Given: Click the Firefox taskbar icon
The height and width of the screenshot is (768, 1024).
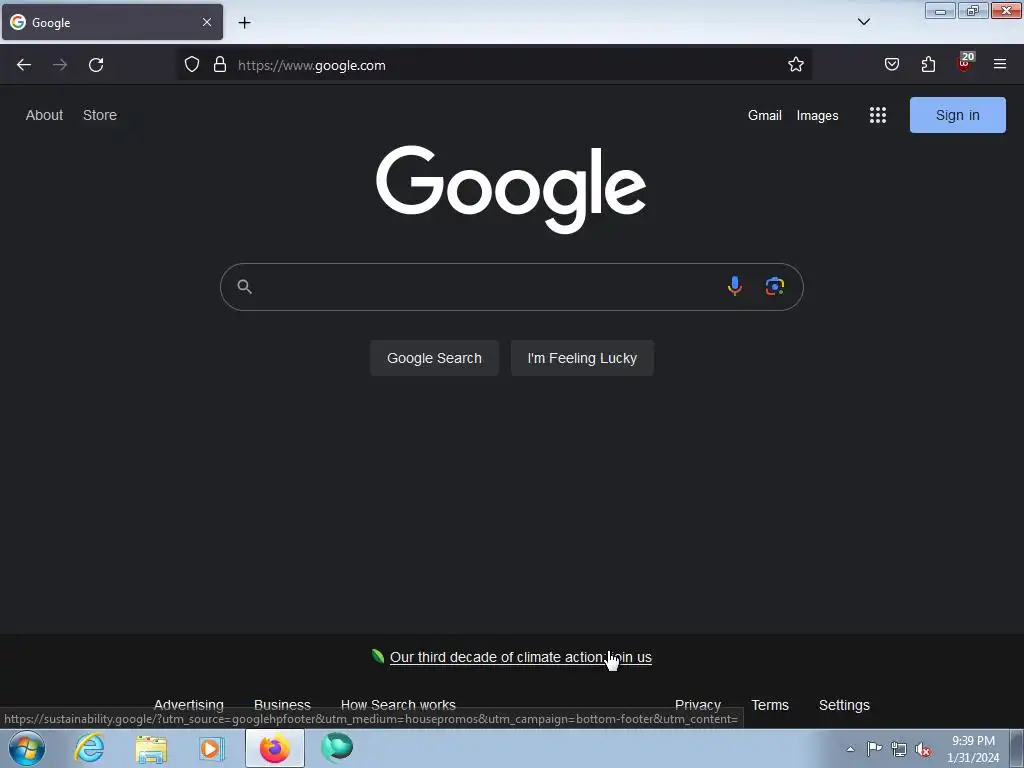Looking at the screenshot, I should pyautogui.click(x=275, y=748).
